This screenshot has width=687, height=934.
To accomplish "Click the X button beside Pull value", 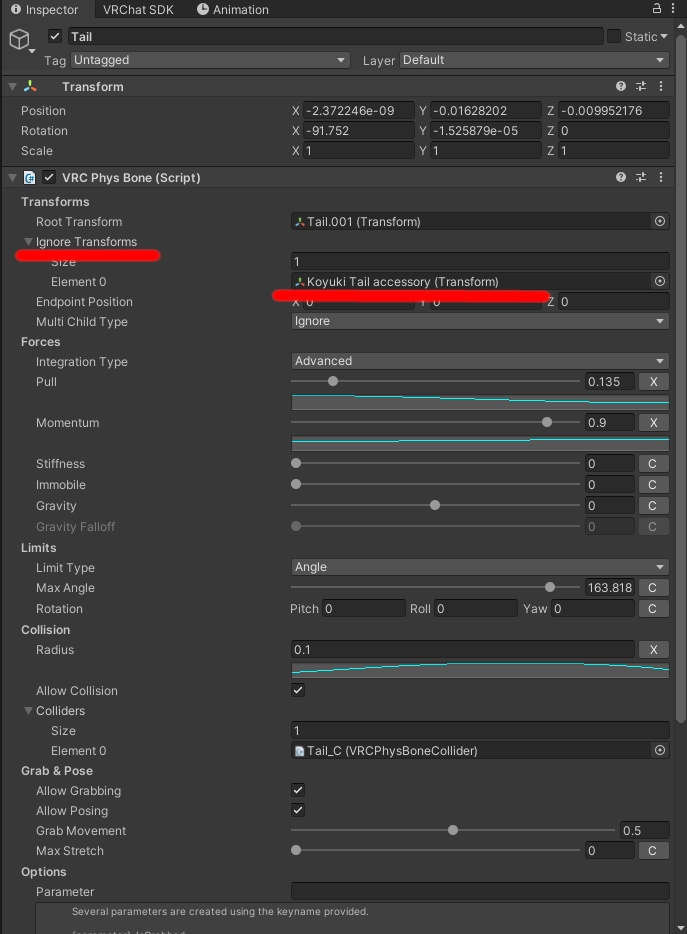I will click(x=653, y=382).
